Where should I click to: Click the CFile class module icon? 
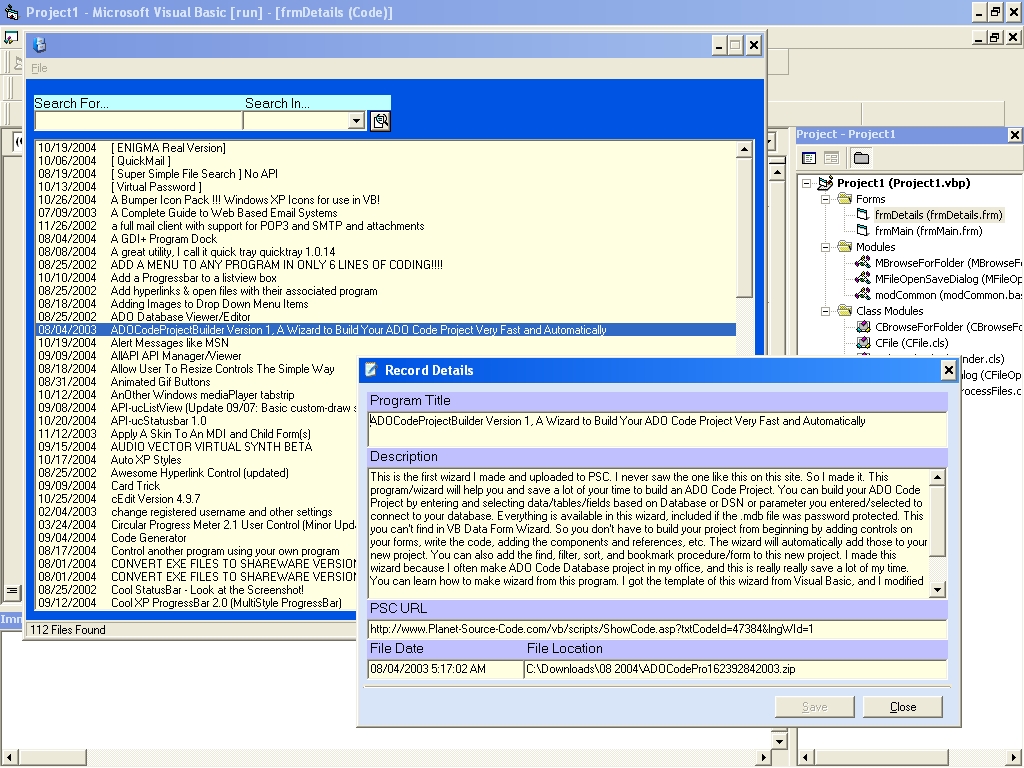(x=864, y=343)
